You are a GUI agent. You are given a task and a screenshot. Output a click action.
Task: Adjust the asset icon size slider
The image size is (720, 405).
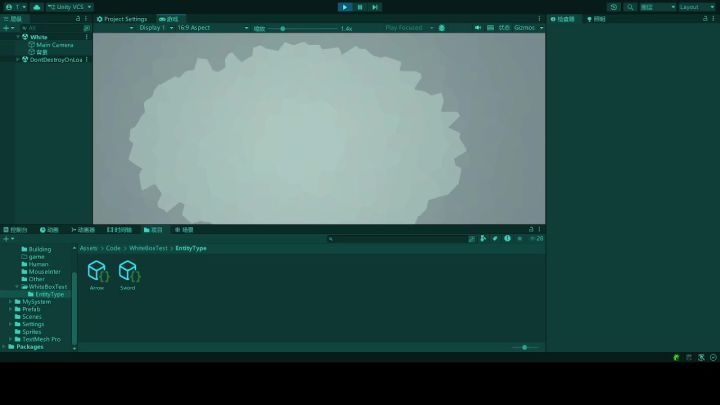(x=524, y=348)
